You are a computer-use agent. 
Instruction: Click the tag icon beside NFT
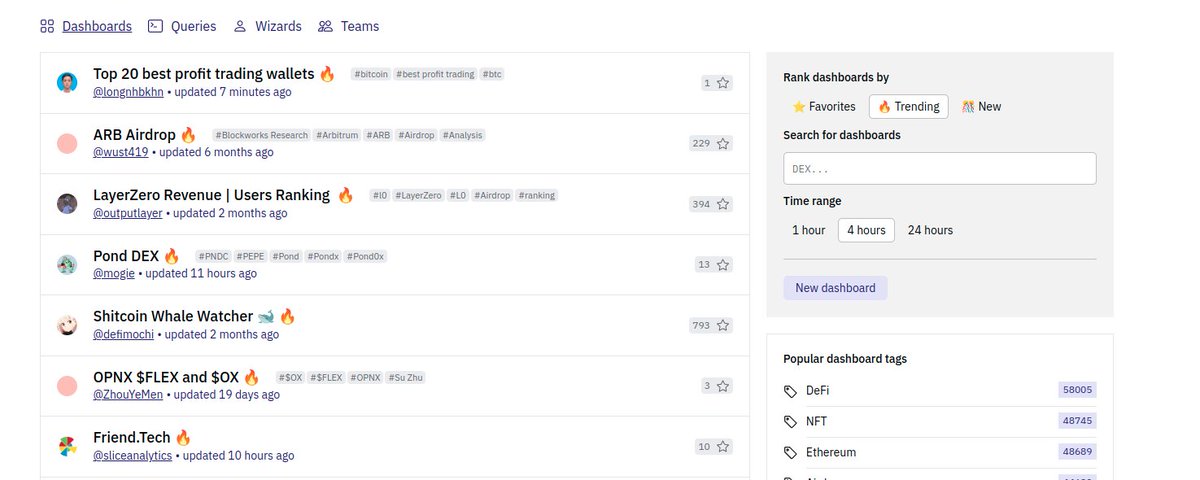tap(790, 421)
